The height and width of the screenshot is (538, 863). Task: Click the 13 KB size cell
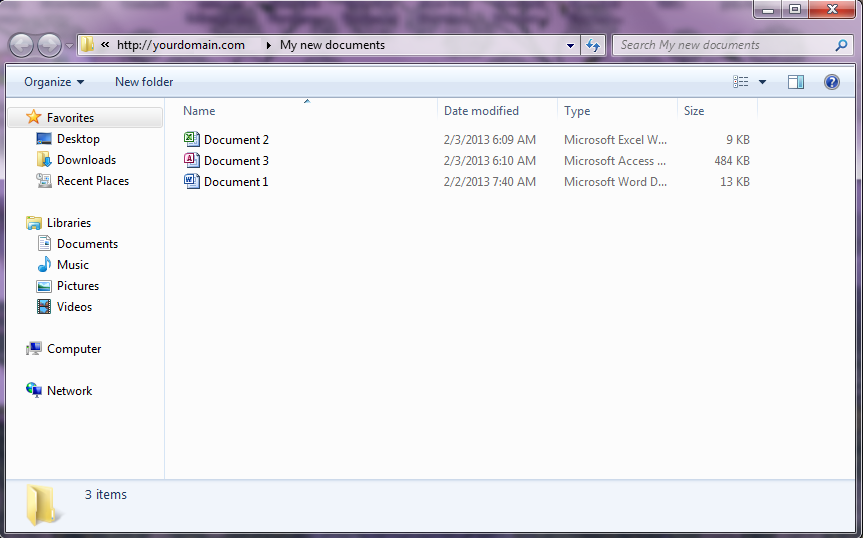[x=735, y=182]
